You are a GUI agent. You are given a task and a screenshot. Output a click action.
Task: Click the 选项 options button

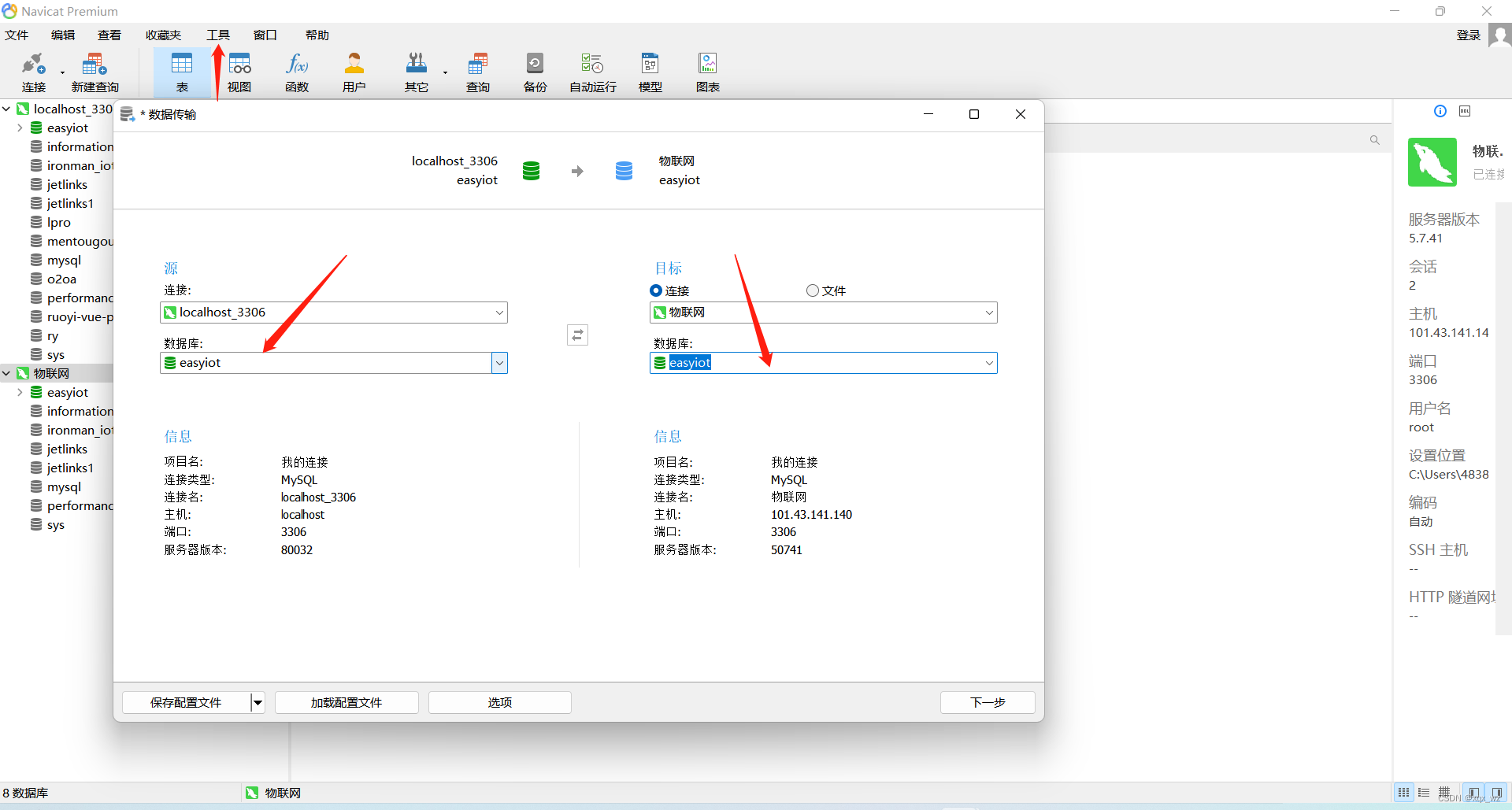tap(500, 702)
